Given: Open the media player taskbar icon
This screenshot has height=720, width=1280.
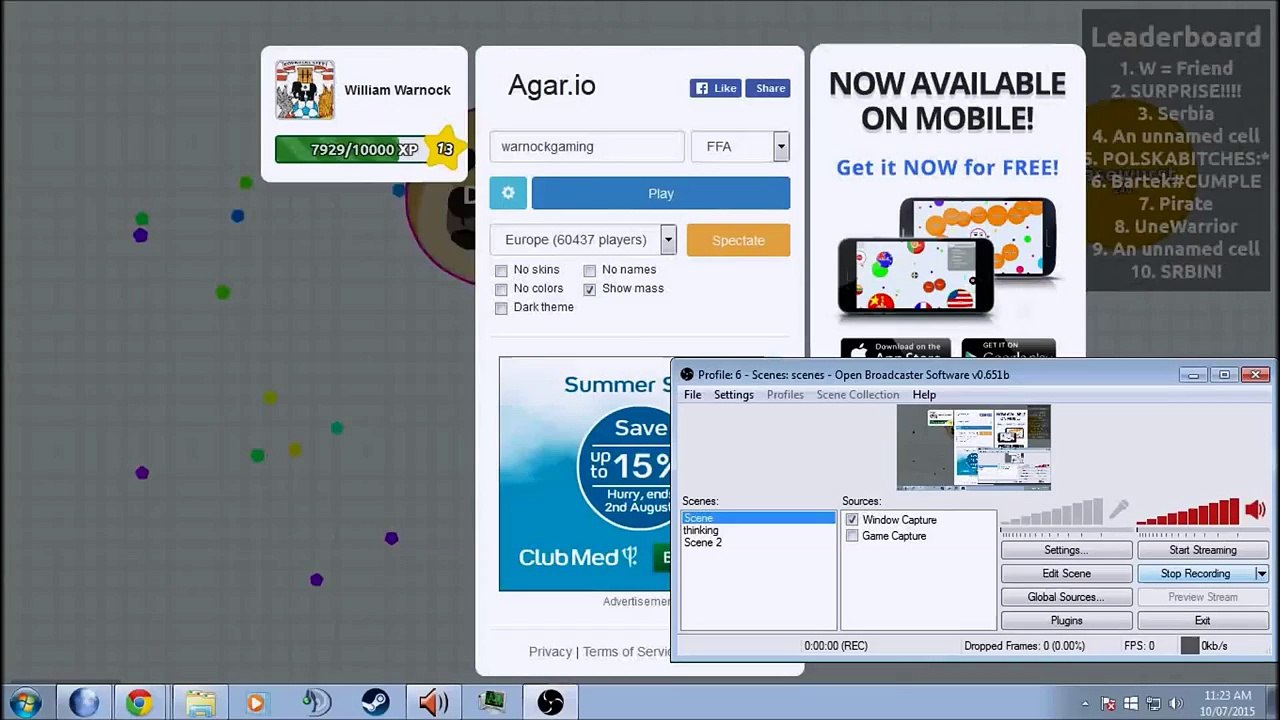Looking at the screenshot, I should click(256, 703).
